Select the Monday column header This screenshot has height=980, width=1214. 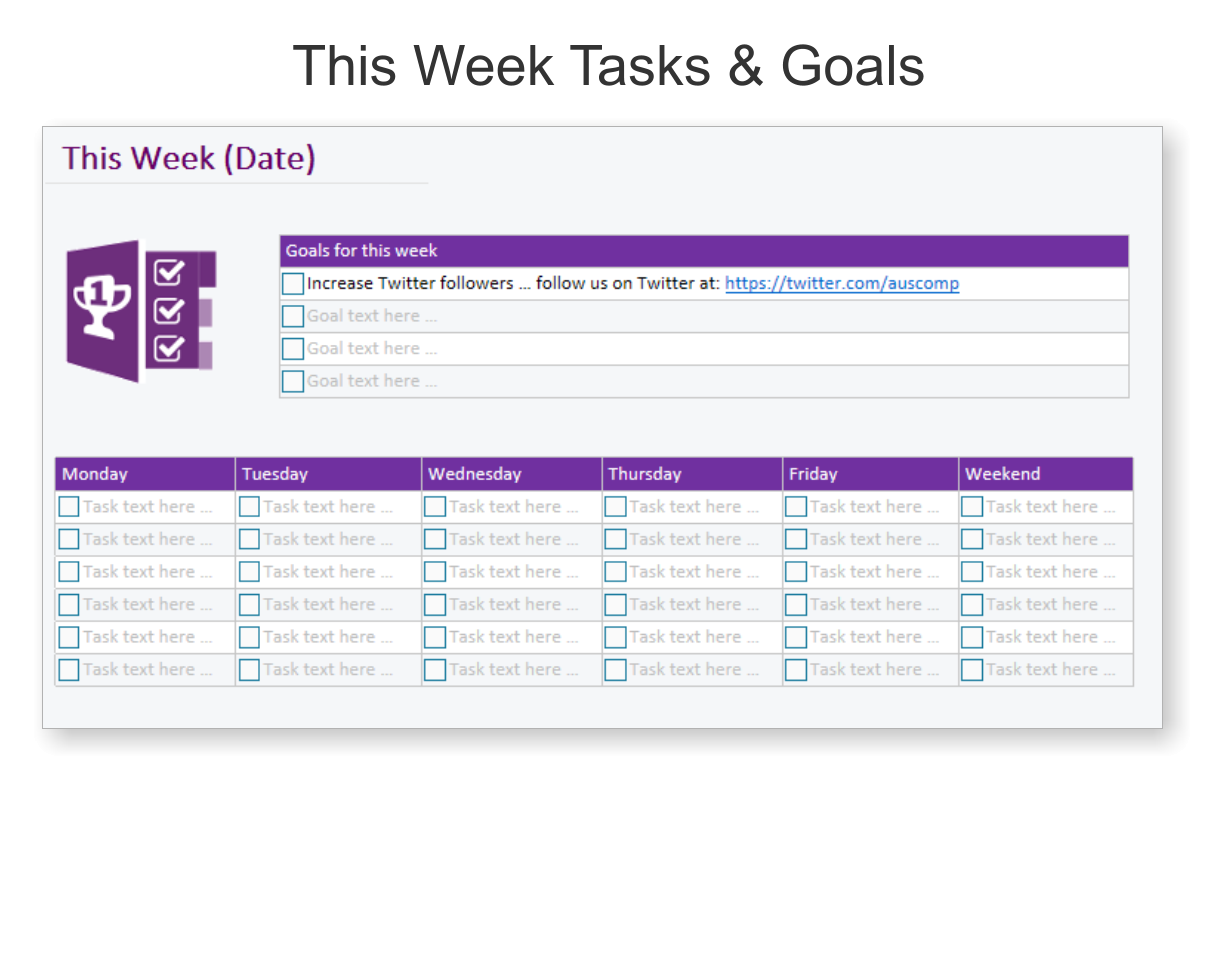pyautogui.click(x=145, y=474)
